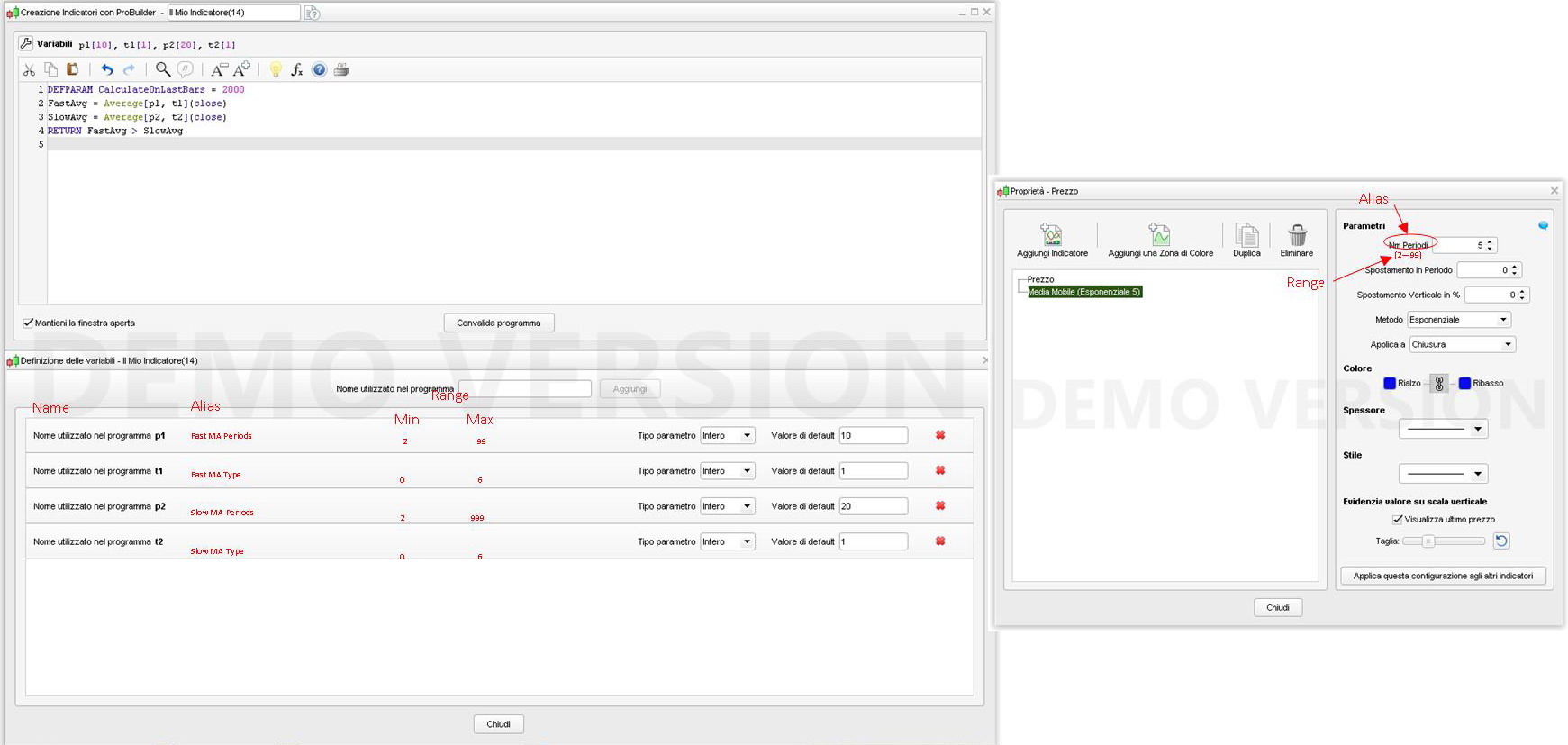Click Valore di default field for p1
The width and height of the screenshot is (1568, 745).
point(874,435)
